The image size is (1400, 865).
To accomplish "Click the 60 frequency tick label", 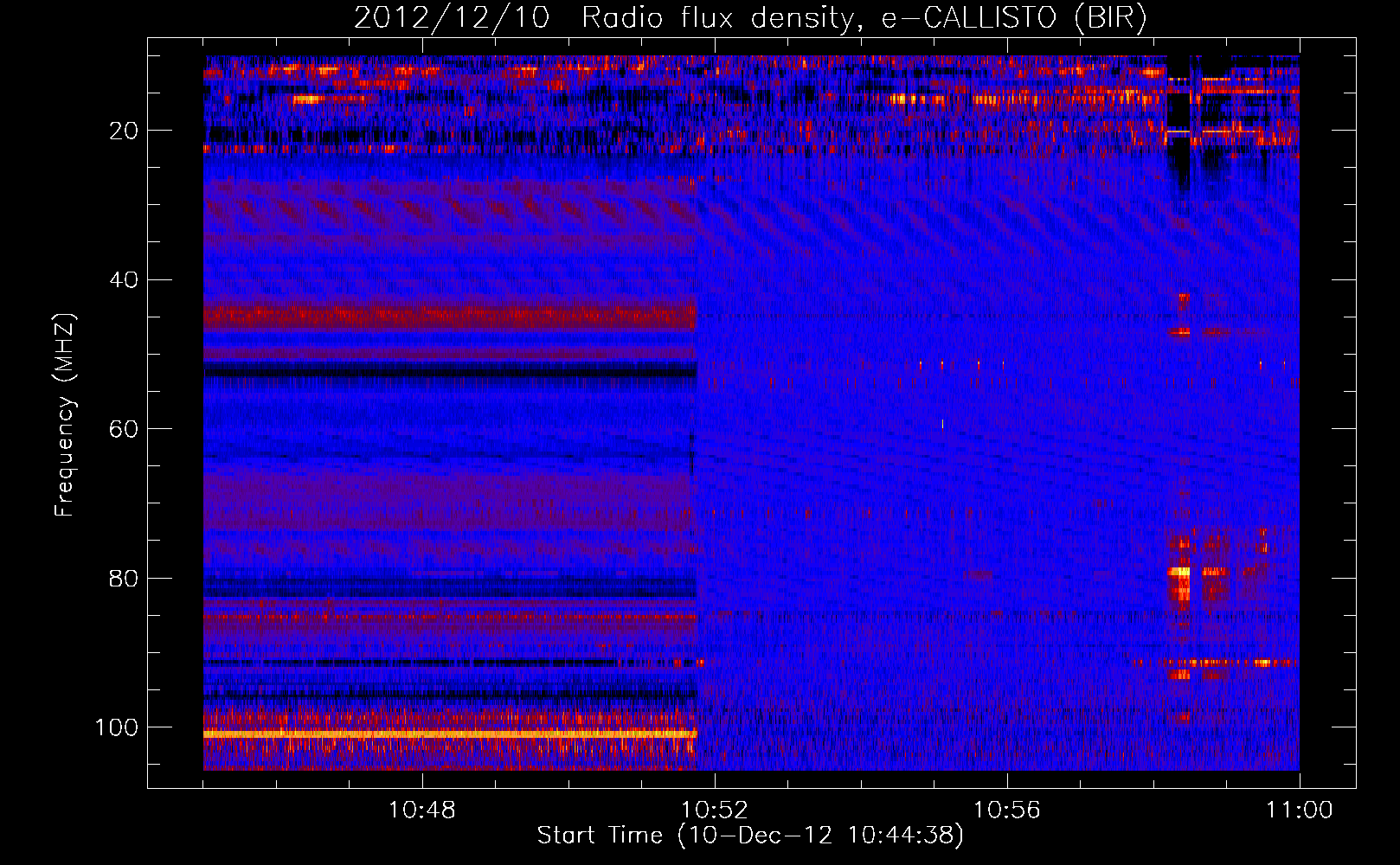I will coord(124,429).
